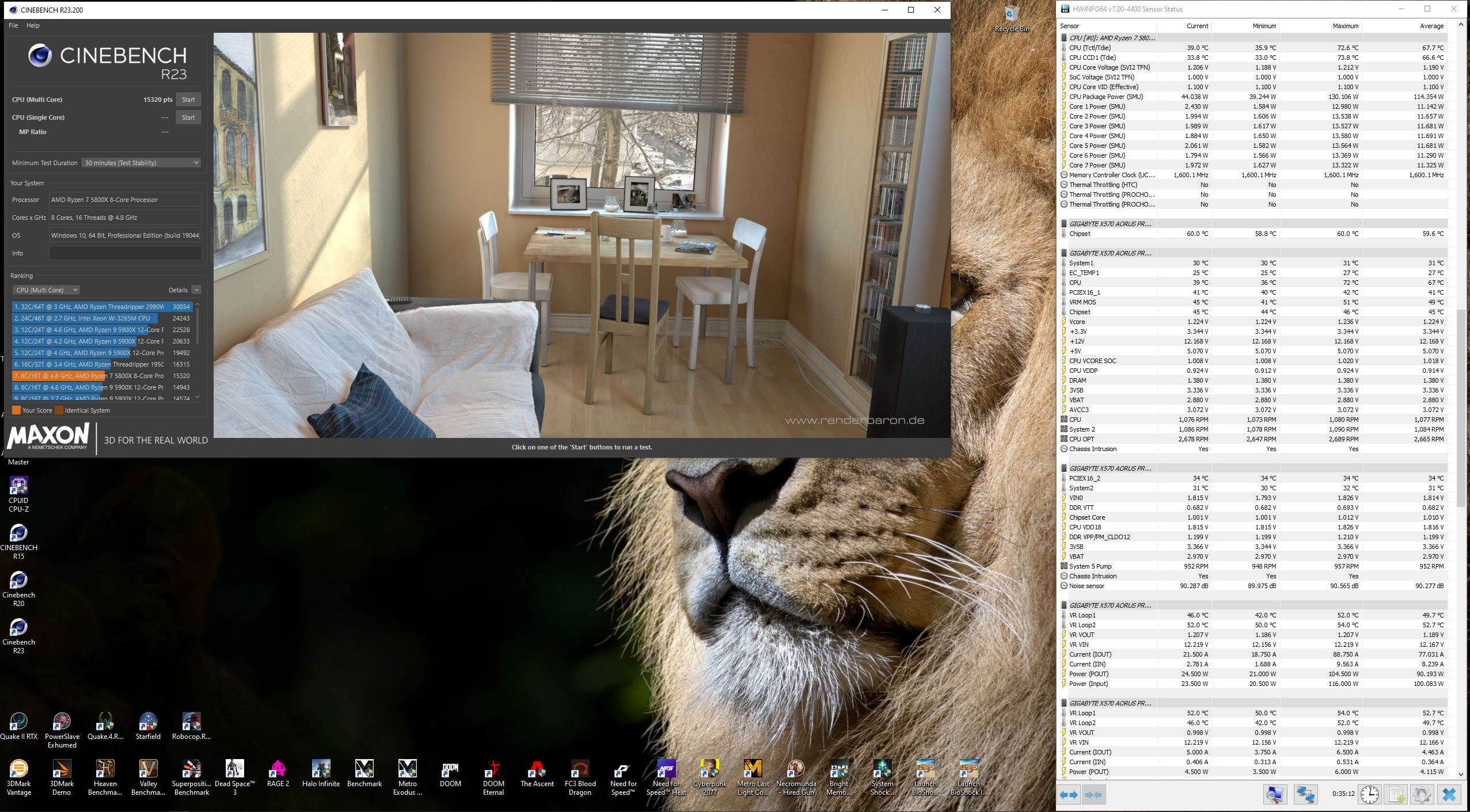Open the PowerSlave Exhumed desktop shortcut
The height and width of the screenshot is (812, 1470).
(62, 730)
